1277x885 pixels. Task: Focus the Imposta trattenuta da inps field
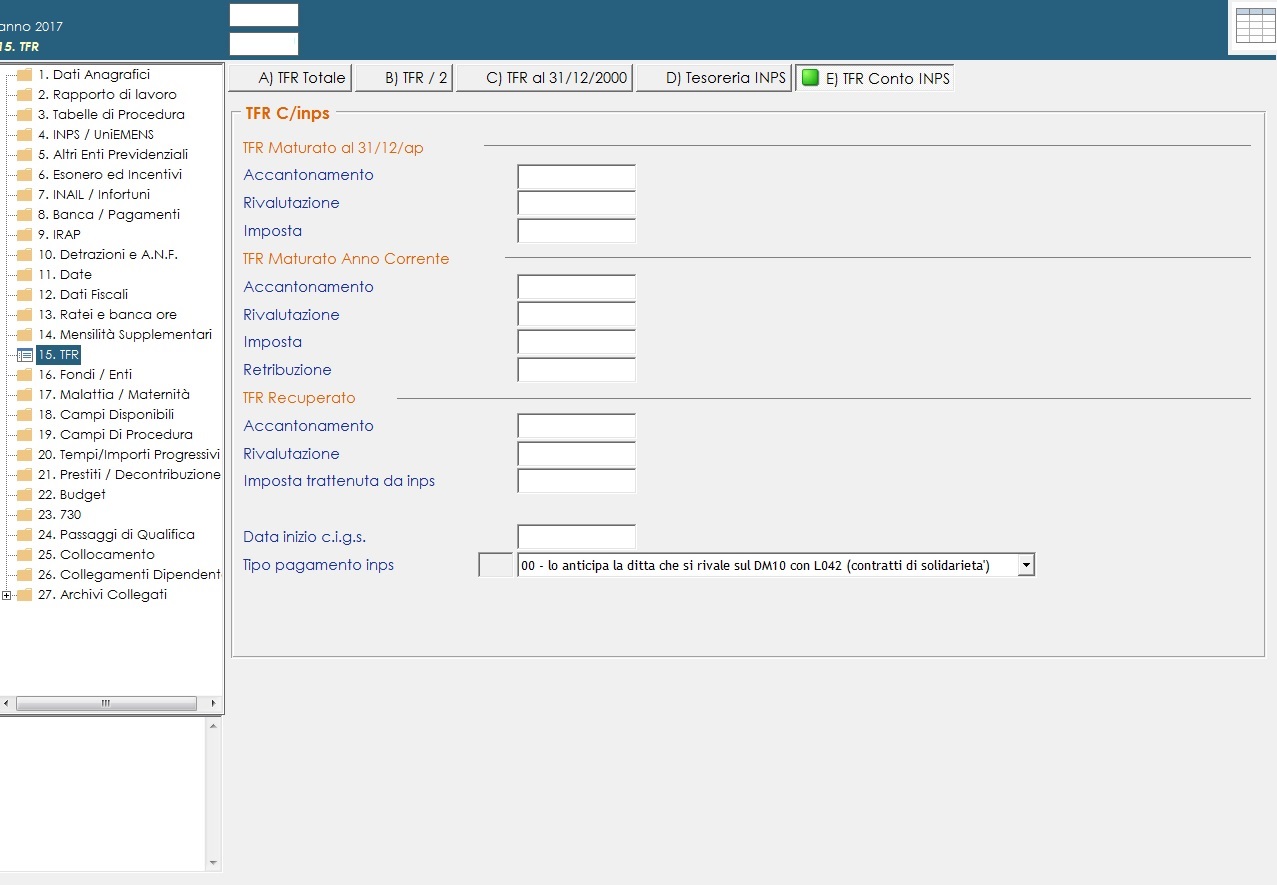576,481
